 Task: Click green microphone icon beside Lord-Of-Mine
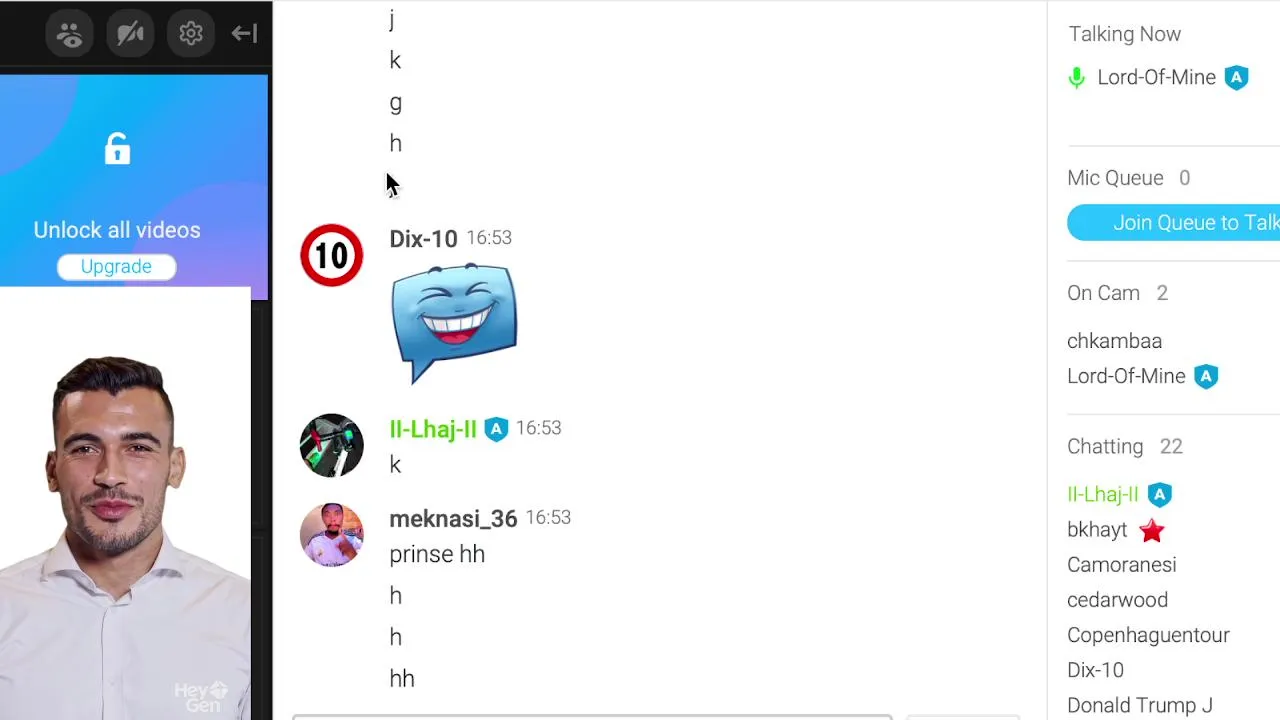[x=1077, y=78]
